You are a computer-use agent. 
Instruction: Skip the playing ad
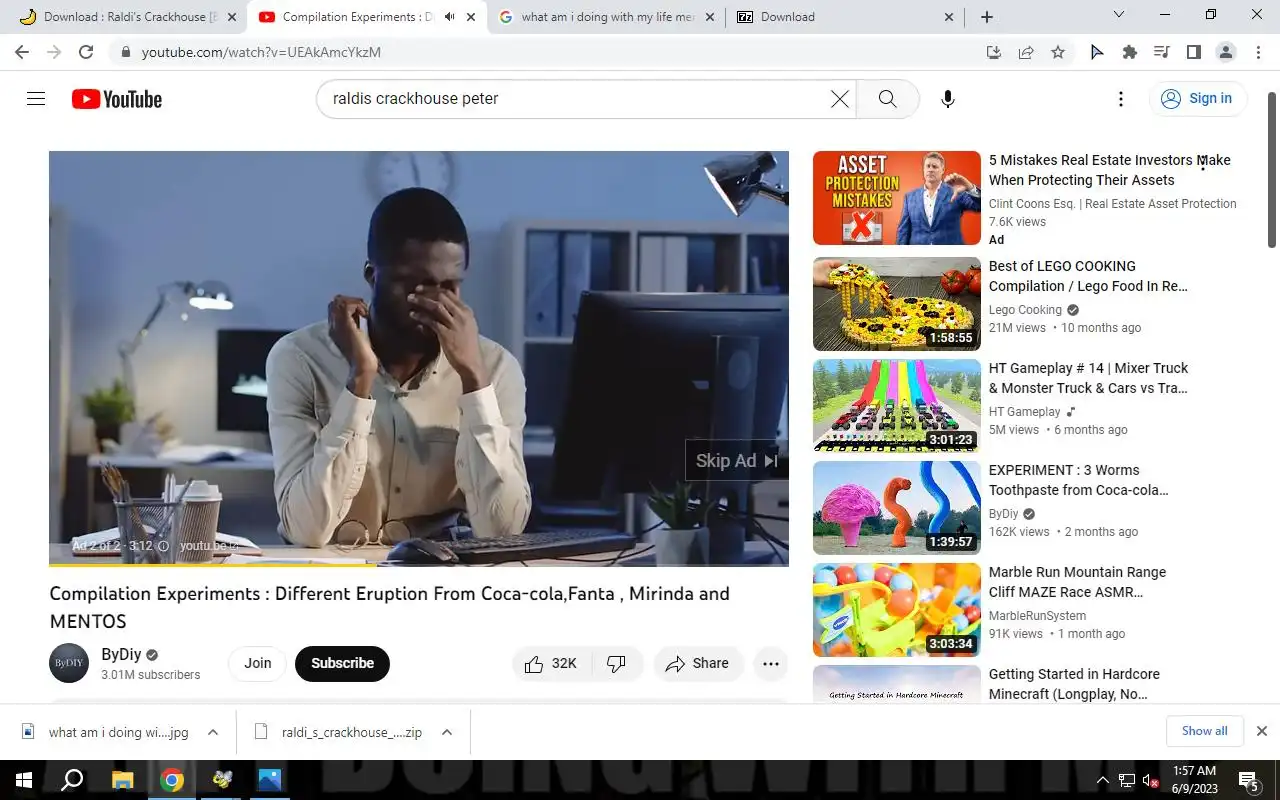click(737, 460)
